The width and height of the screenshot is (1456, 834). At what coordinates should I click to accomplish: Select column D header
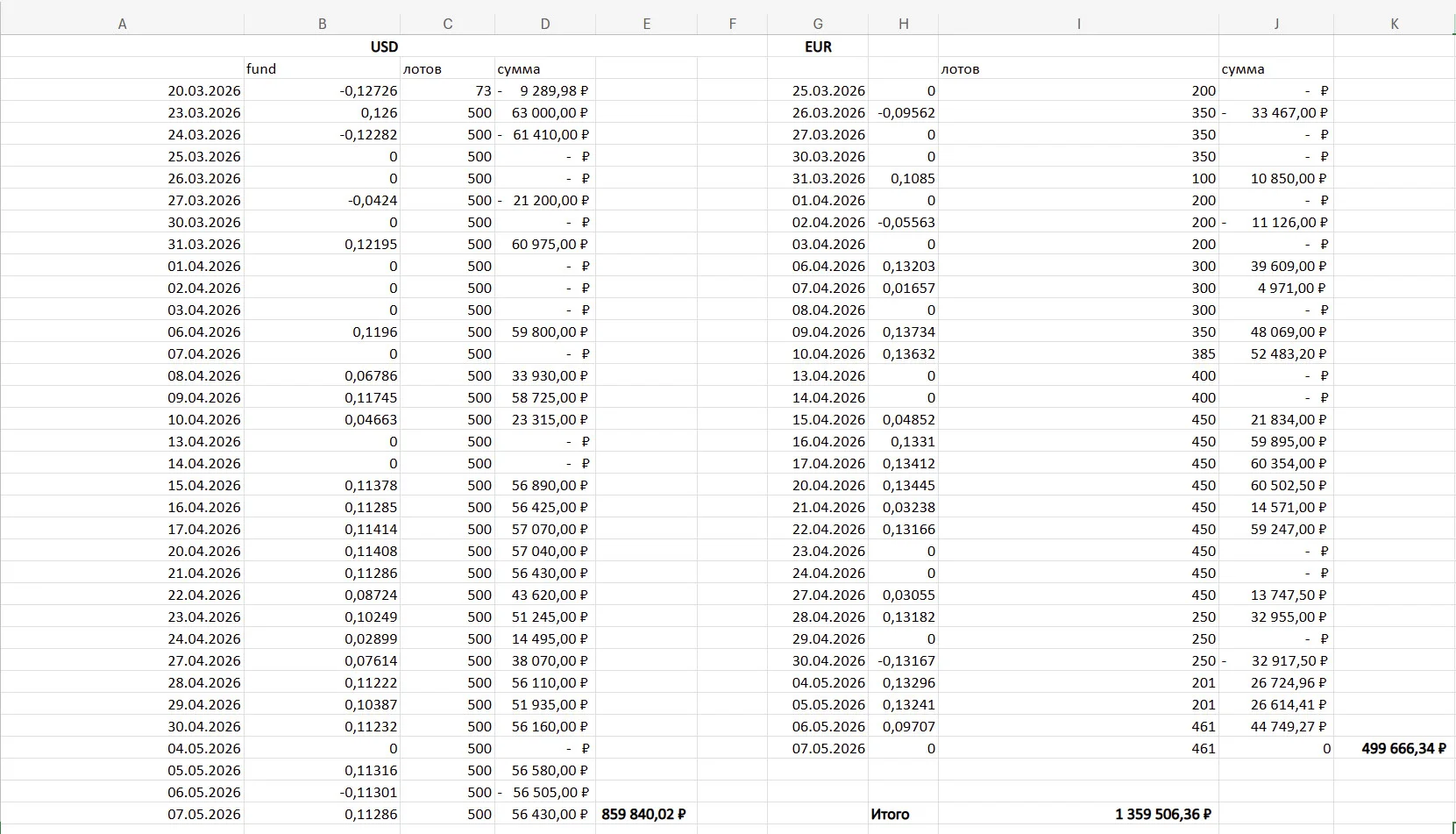[545, 24]
